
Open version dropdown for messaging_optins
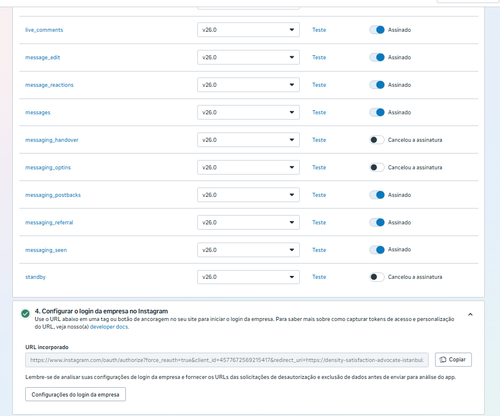coord(248,167)
